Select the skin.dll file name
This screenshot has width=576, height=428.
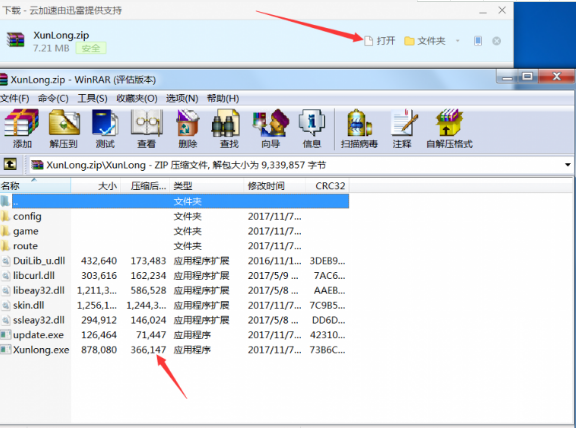(x=28, y=305)
